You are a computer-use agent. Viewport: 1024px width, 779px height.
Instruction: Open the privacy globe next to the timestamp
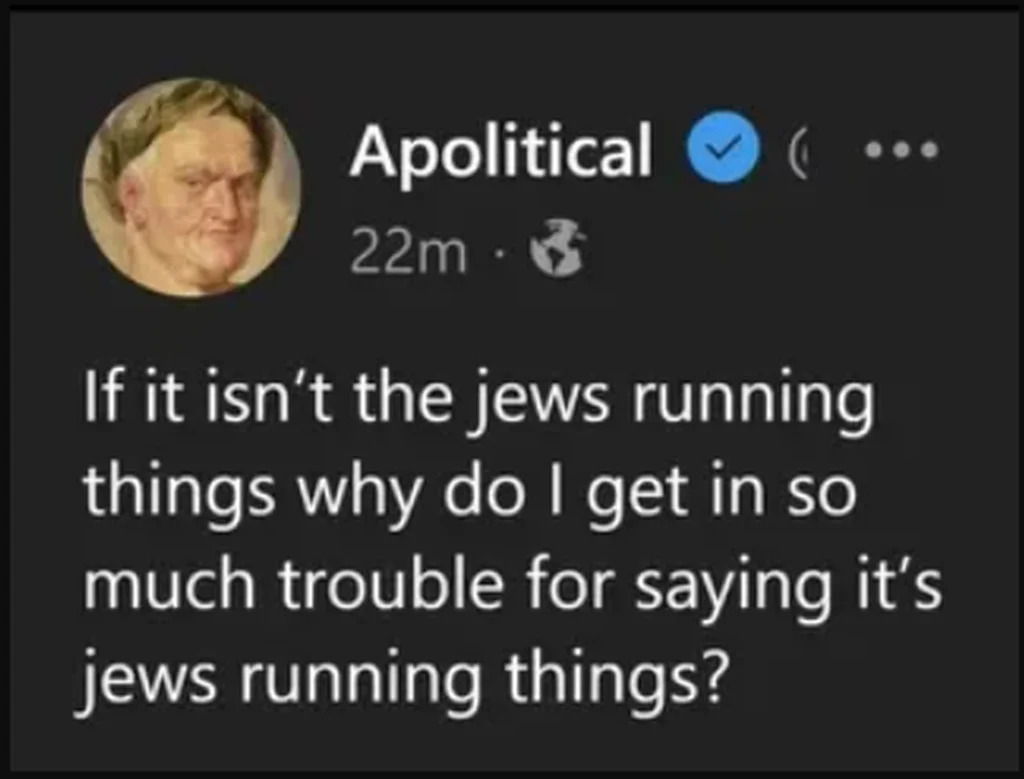pos(559,254)
